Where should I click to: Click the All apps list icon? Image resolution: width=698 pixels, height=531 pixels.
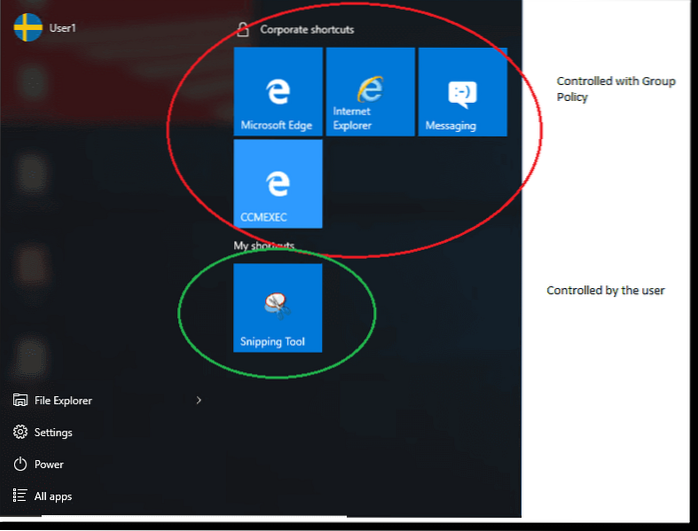pyautogui.click(x=20, y=496)
